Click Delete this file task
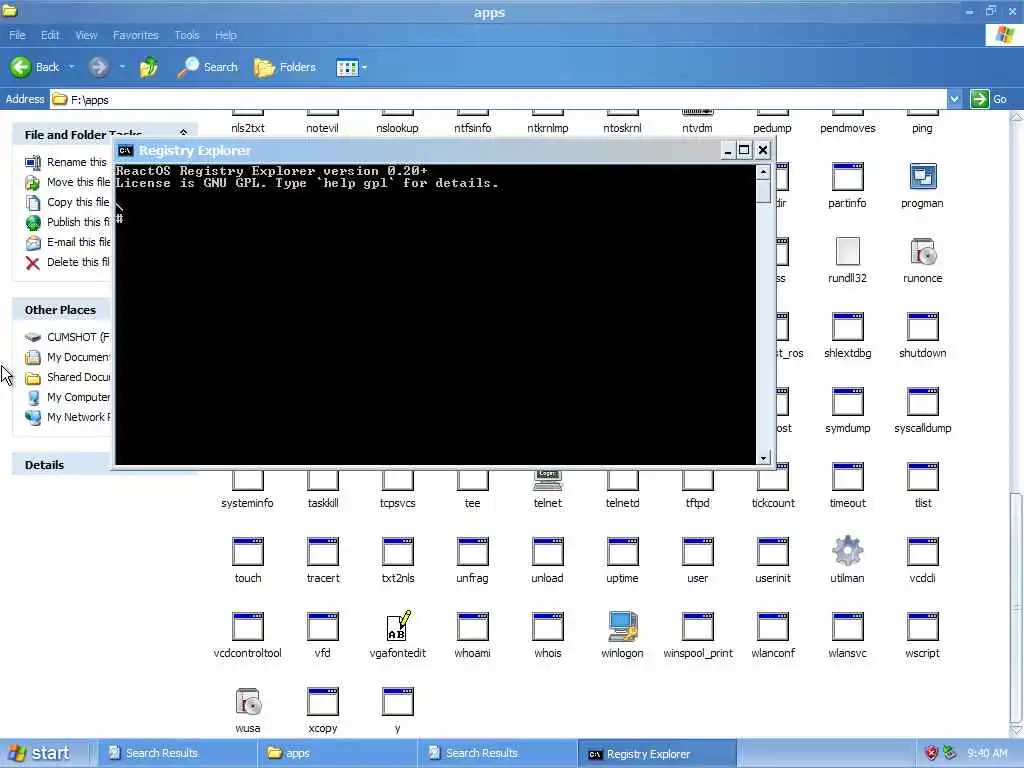The width and height of the screenshot is (1024, 768). [x=68, y=263]
